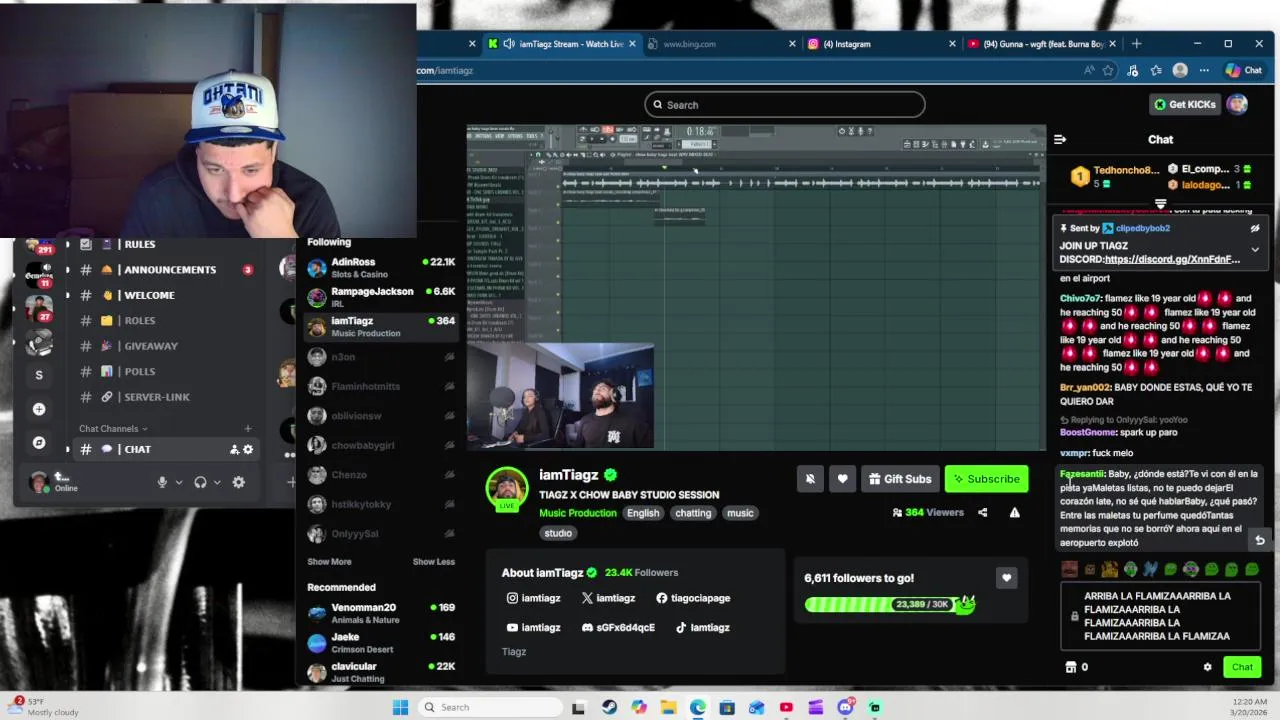The height and width of the screenshot is (720, 1280).
Task: Select the English language tag
Action: 643,513
